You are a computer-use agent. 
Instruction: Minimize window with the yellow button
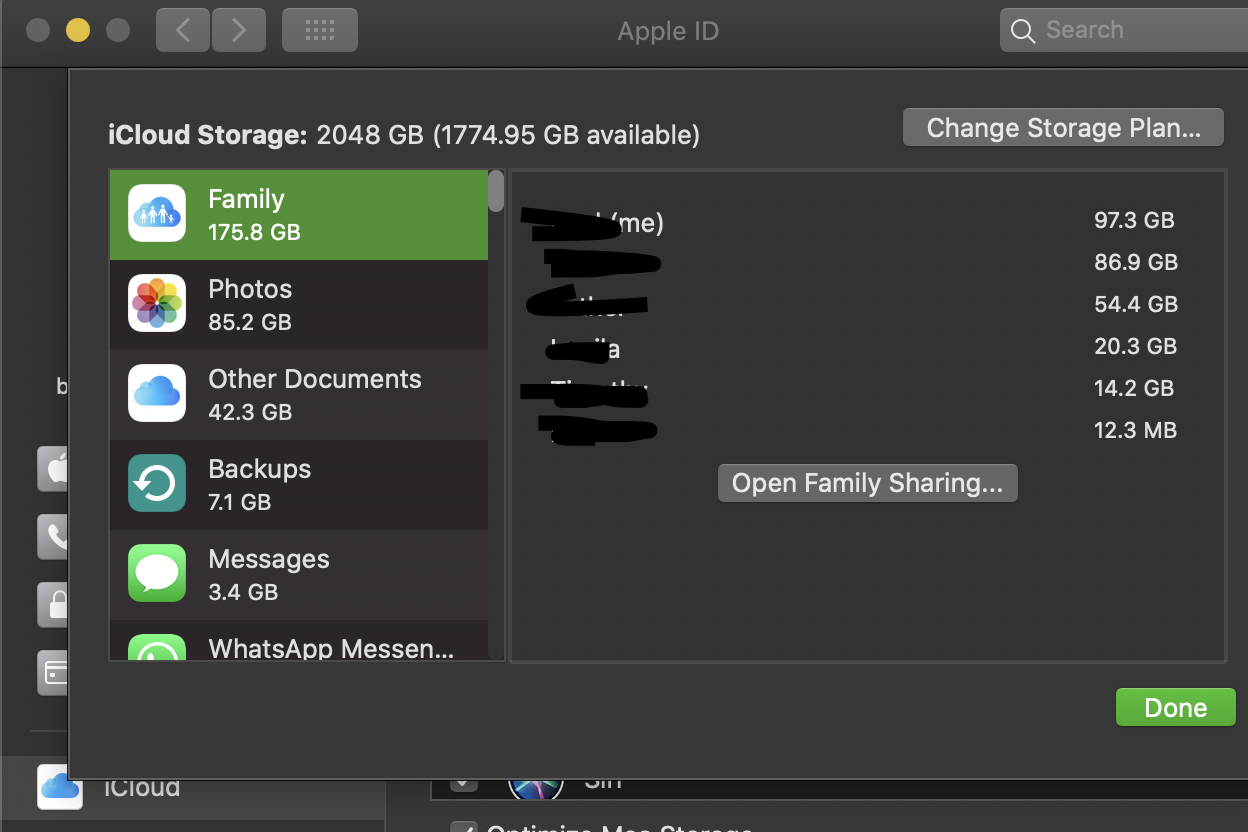coord(78,30)
